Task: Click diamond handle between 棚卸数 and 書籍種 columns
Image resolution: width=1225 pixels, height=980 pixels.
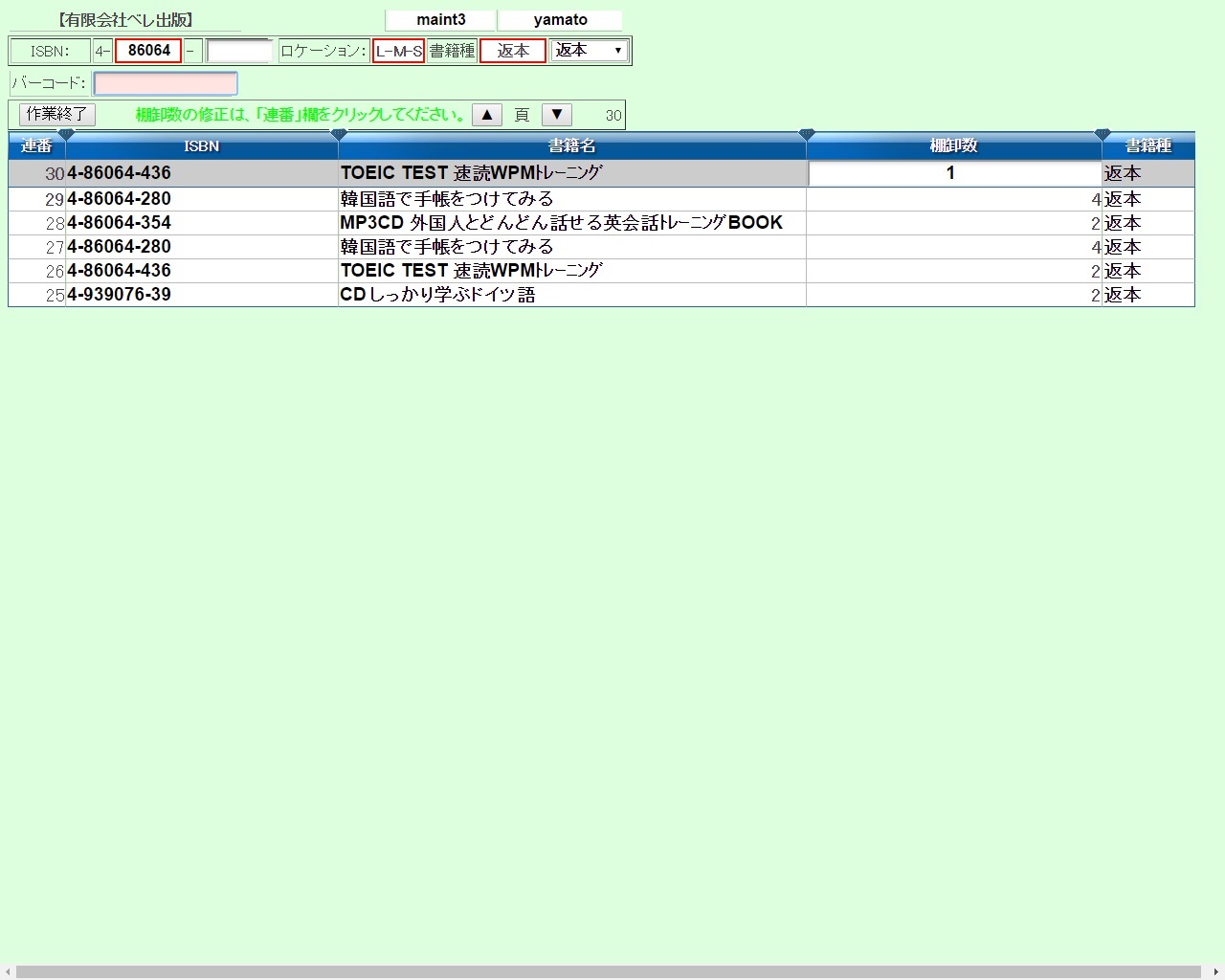Action: pos(1102,135)
